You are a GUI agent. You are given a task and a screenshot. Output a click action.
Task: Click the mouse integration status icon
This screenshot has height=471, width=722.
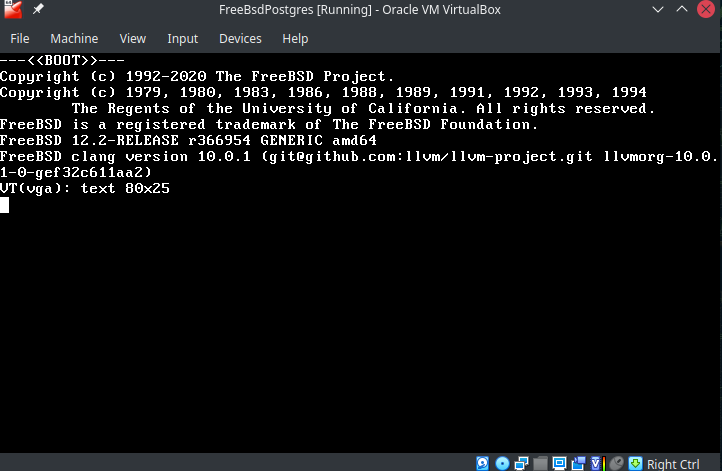pos(617,463)
